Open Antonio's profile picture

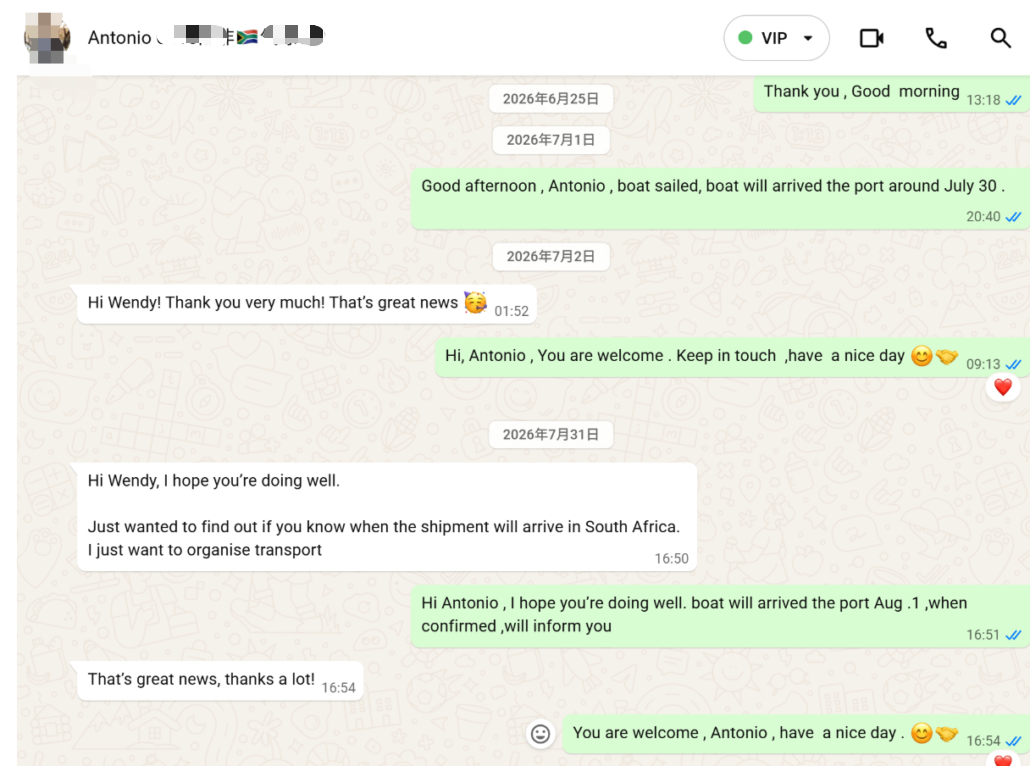[47, 38]
